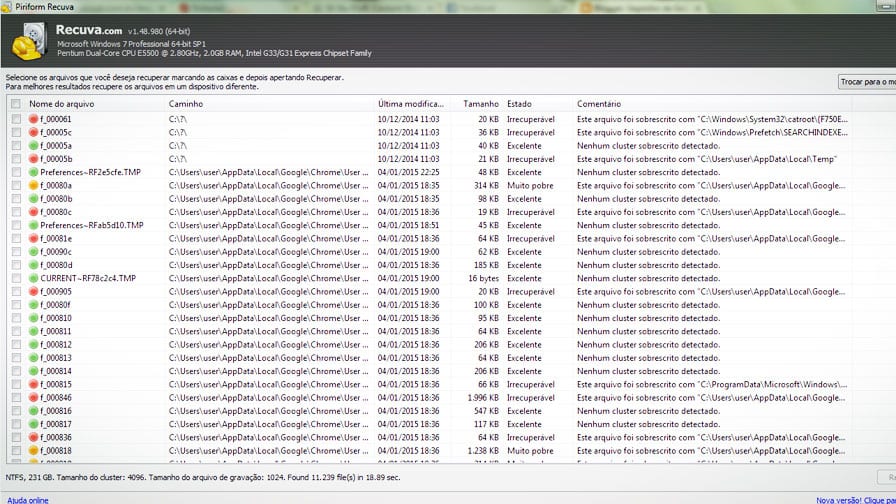This screenshot has height=504, width=896.
Task: Click the 1.996 KB size cell
Action: (483, 398)
